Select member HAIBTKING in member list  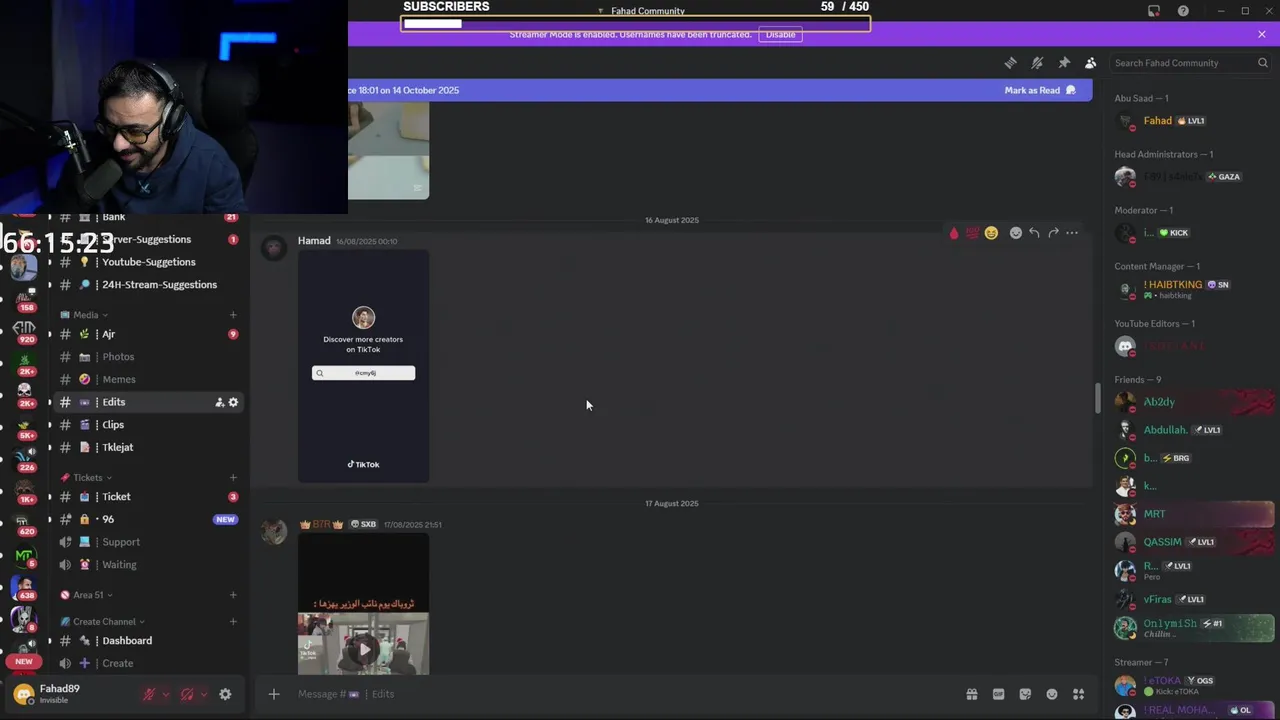(x=1192, y=289)
